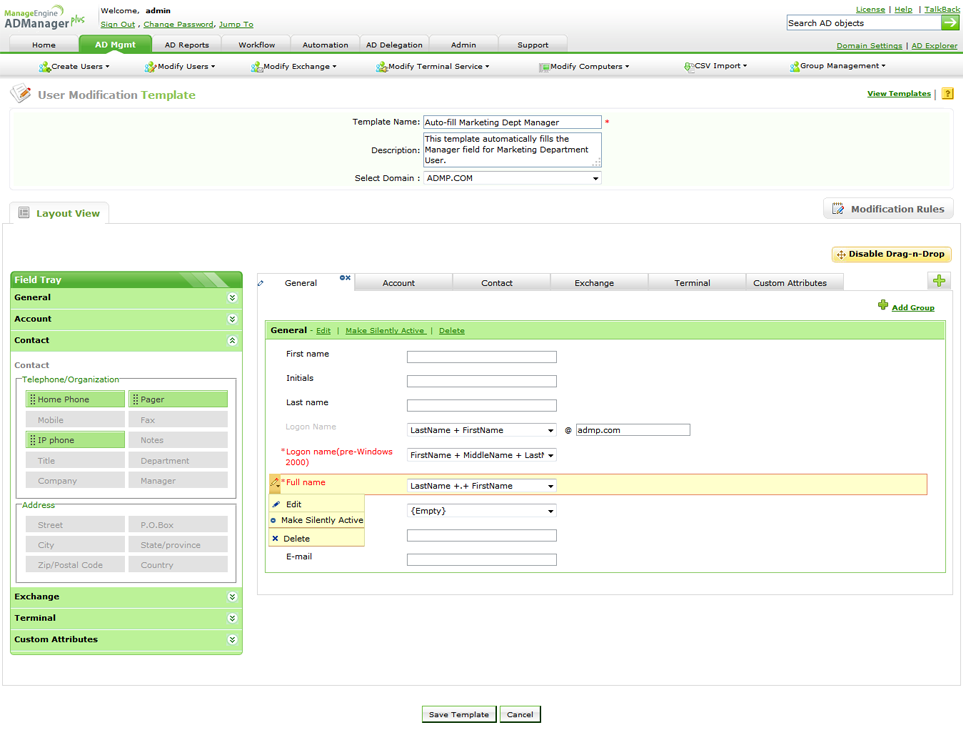The width and height of the screenshot is (963, 729).
Task: Close the General tab using x icon
Action: click(345, 278)
